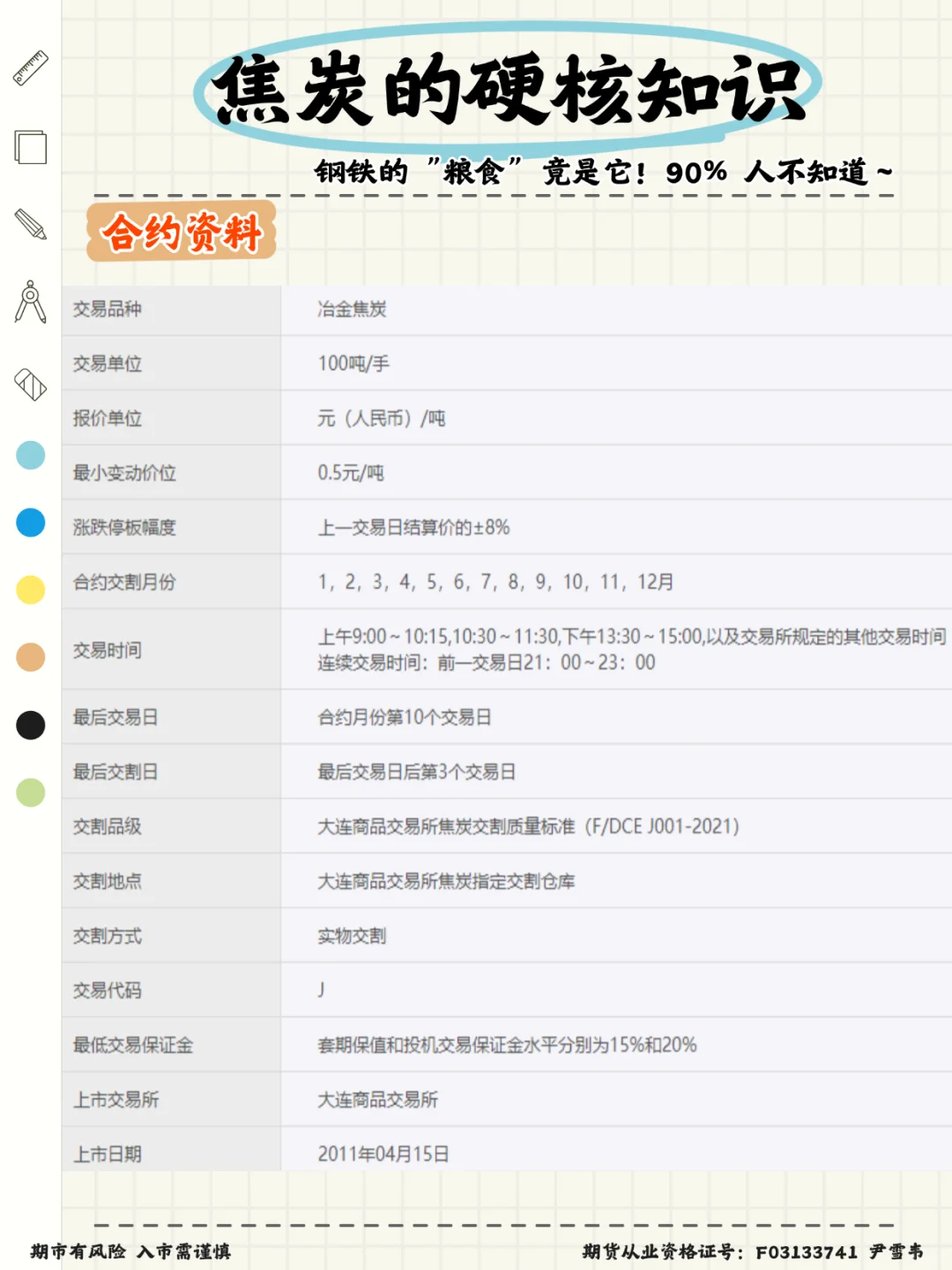Select the months list ending 12月
This screenshot has height=1270, width=952.
(x=495, y=582)
